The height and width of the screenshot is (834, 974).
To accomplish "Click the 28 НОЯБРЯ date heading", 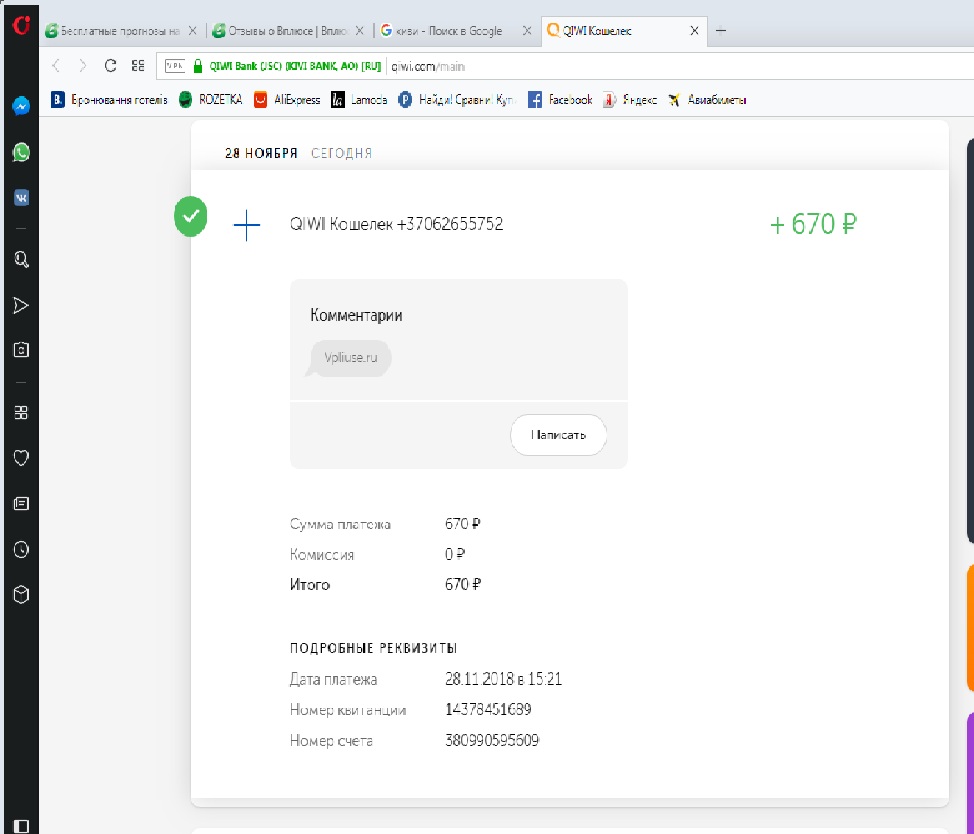I will (261, 153).
